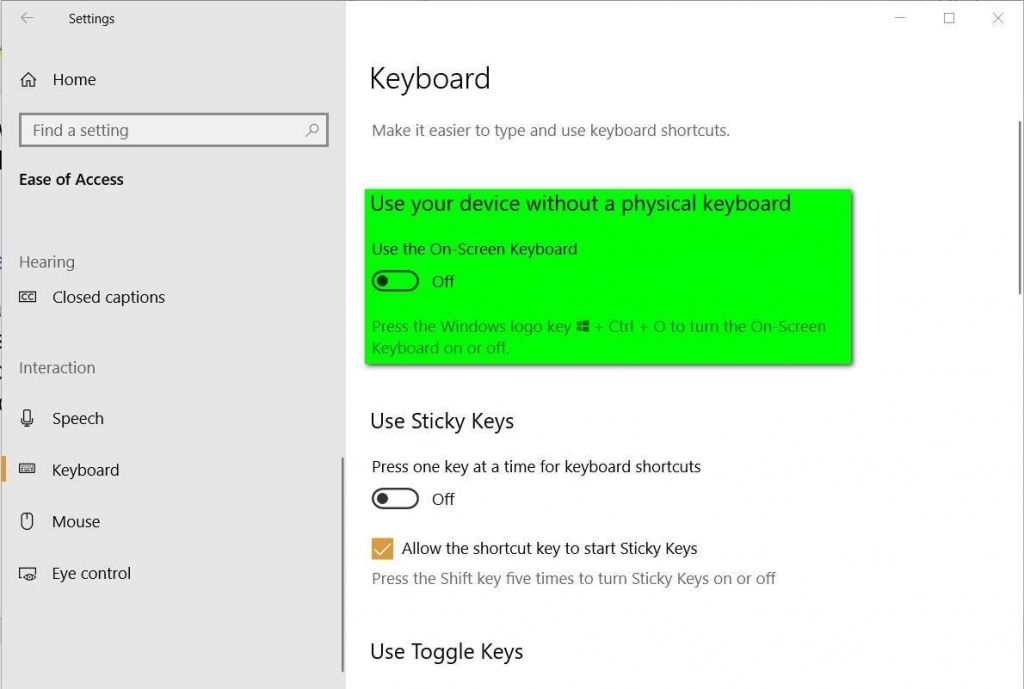Screen dimensions: 1024x689
Task: Select Keyboard in the Interaction list
Action: click(x=85, y=470)
